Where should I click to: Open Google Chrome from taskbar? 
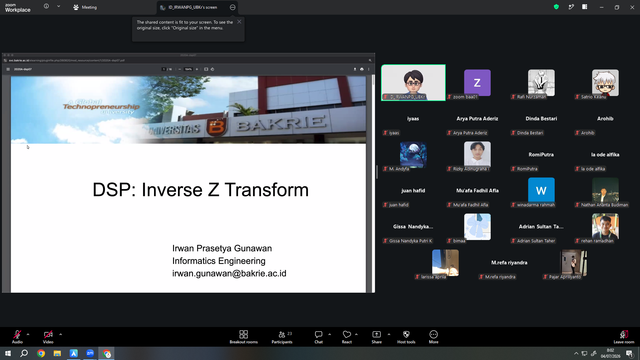41,353
